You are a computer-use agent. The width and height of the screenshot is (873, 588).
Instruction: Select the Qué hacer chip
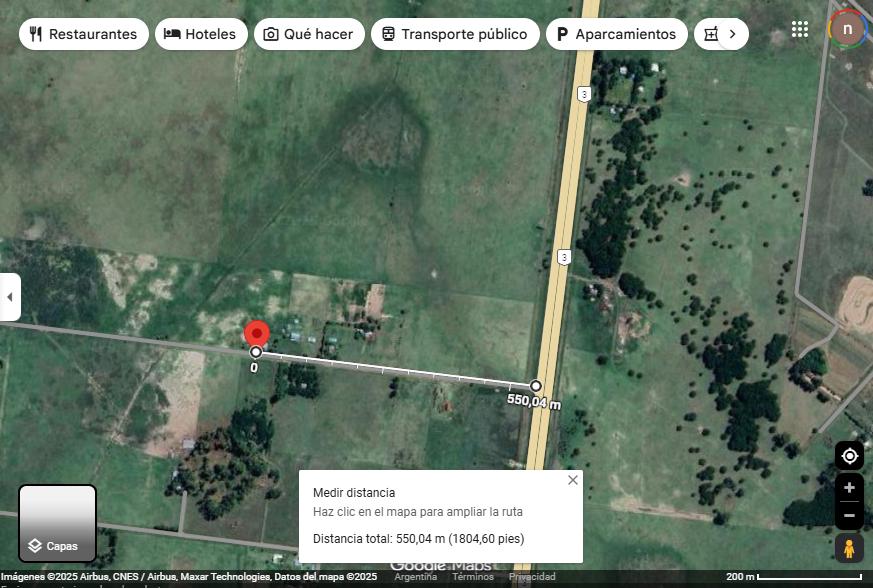[309, 34]
